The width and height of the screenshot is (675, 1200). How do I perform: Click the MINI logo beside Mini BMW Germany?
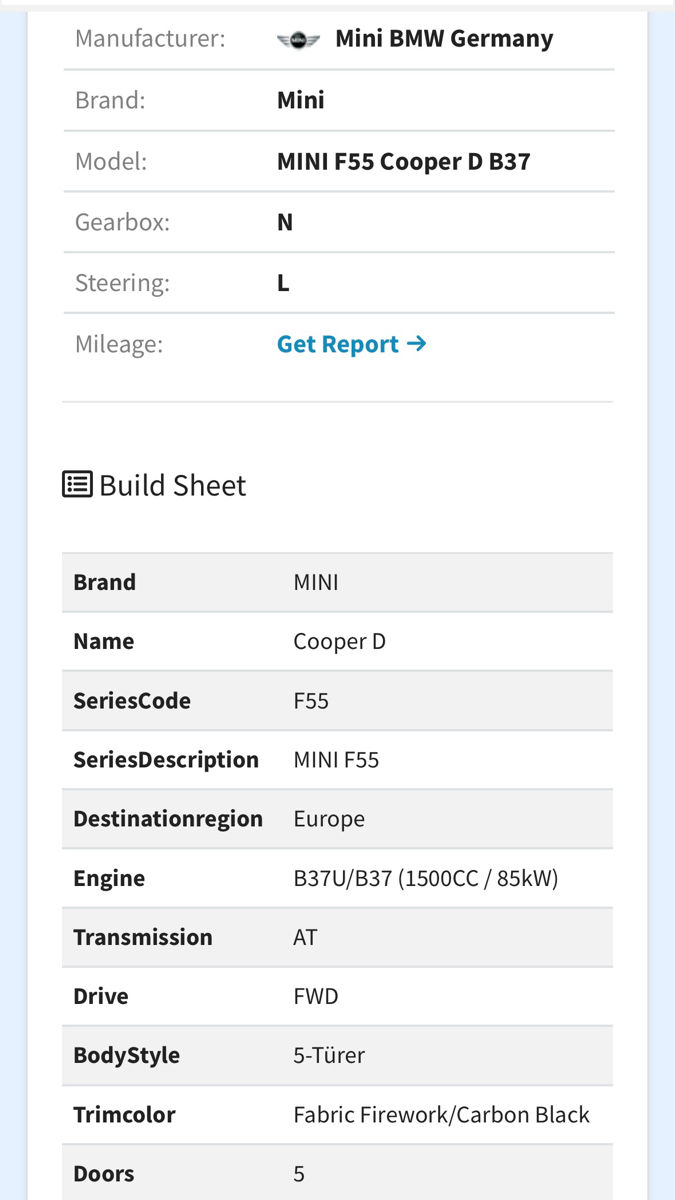298,40
